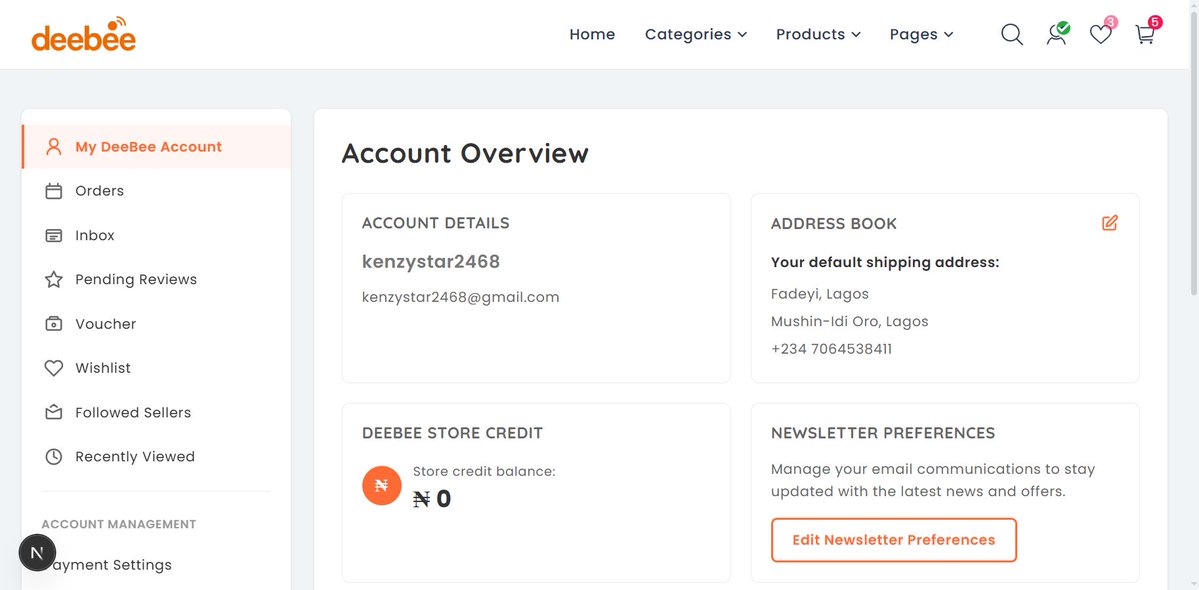Screen dimensions: 1199x590
Task: Open the My DeeBee Account section
Action: tap(148, 146)
